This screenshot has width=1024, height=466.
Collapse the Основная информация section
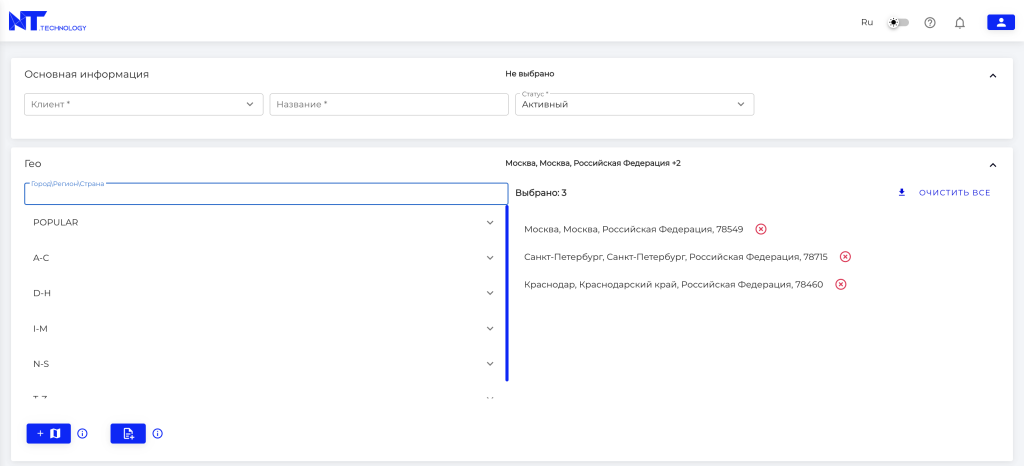pyautogui.click(x=992, y=75)
